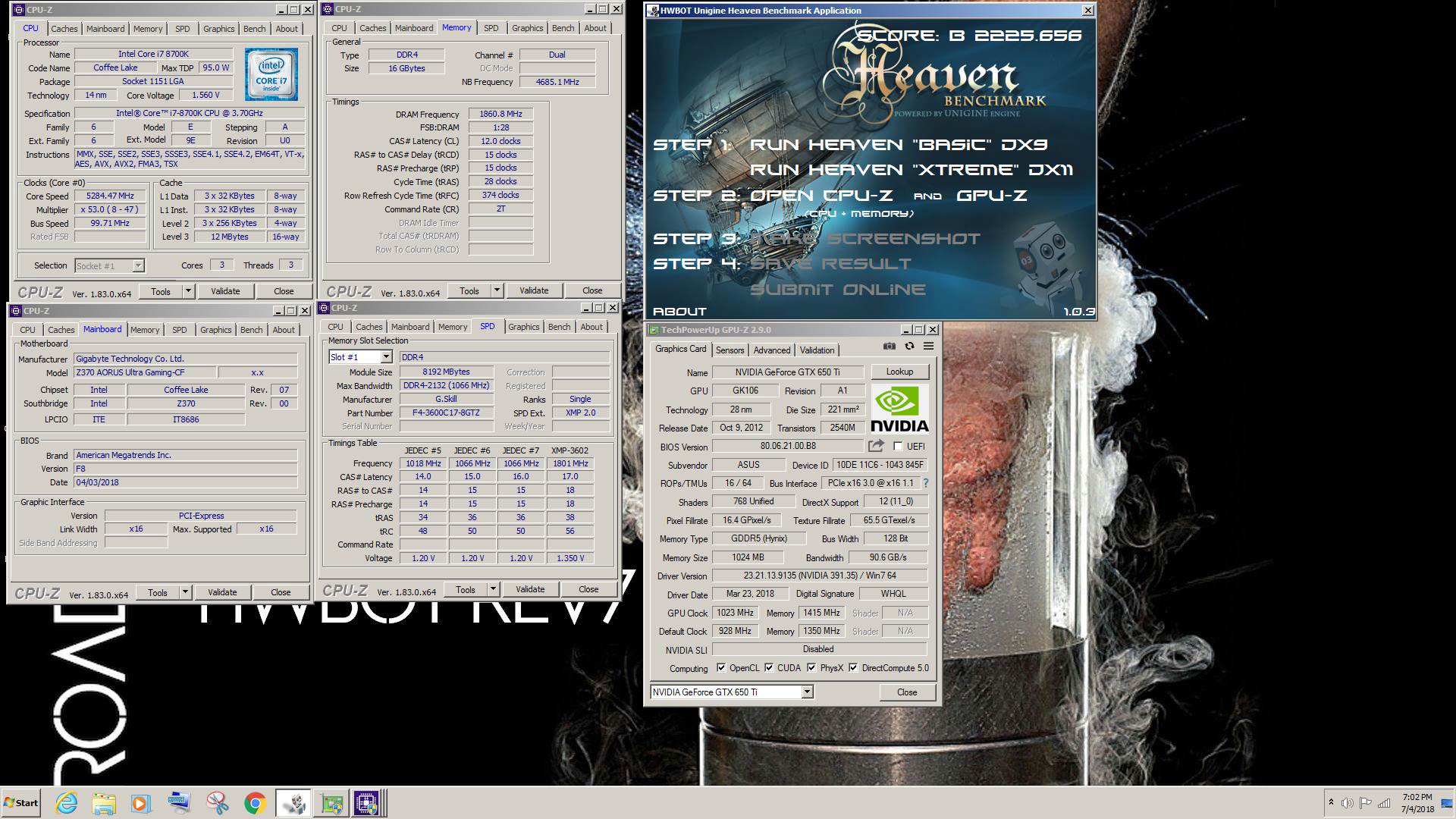The image size is (1456, 819).
Task: Toggle the PhysX checkbox
Action: (x=811, y=668)
